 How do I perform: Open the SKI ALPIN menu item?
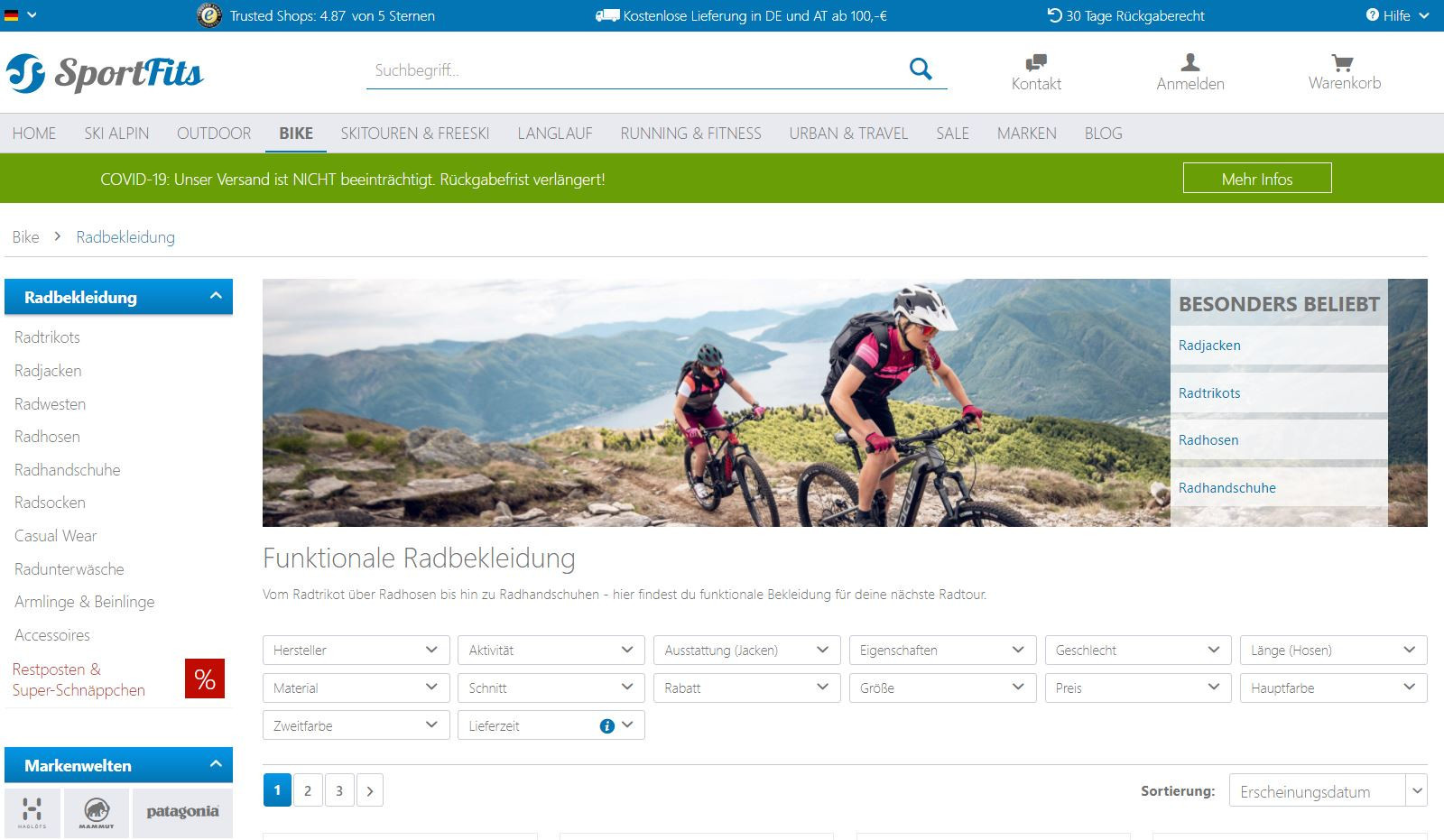(116, 134)
